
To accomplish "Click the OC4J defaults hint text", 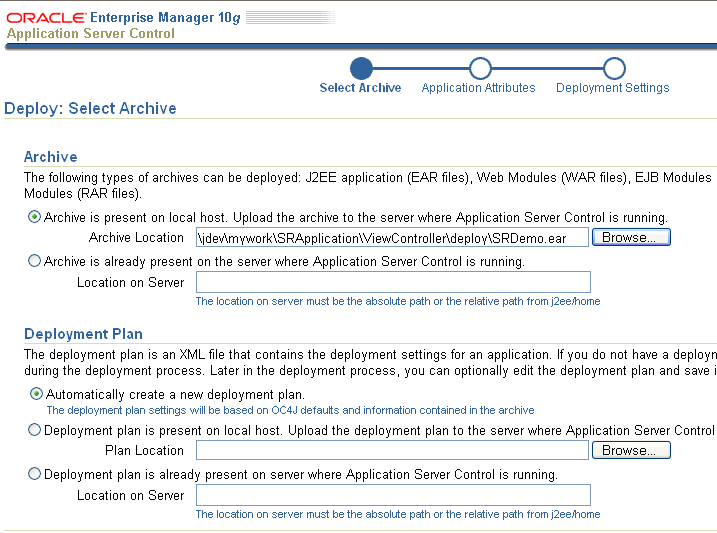I will pyautogui.click(x=290, y=410).
